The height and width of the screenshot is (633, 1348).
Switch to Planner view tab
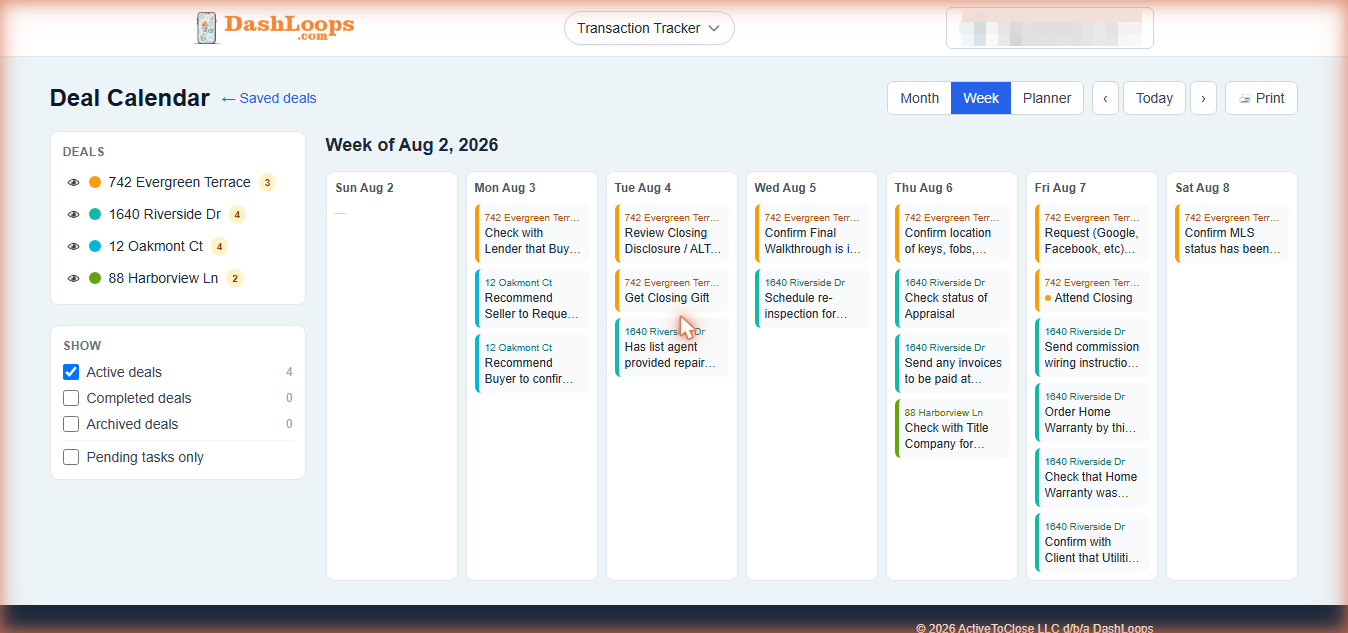(x=1047, y=98)
